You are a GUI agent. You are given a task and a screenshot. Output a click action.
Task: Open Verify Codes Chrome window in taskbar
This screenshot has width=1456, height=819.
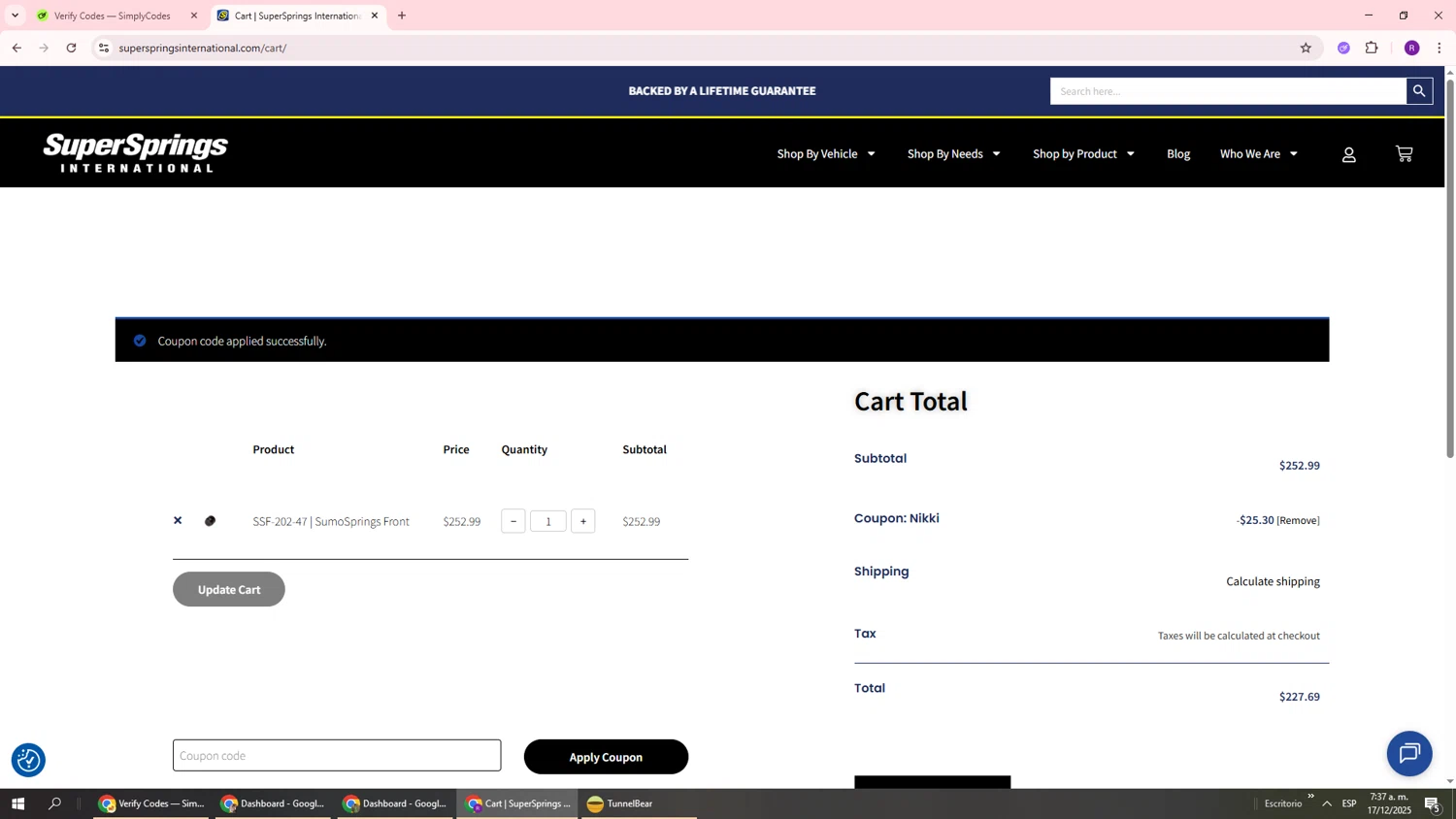(151, 803)
